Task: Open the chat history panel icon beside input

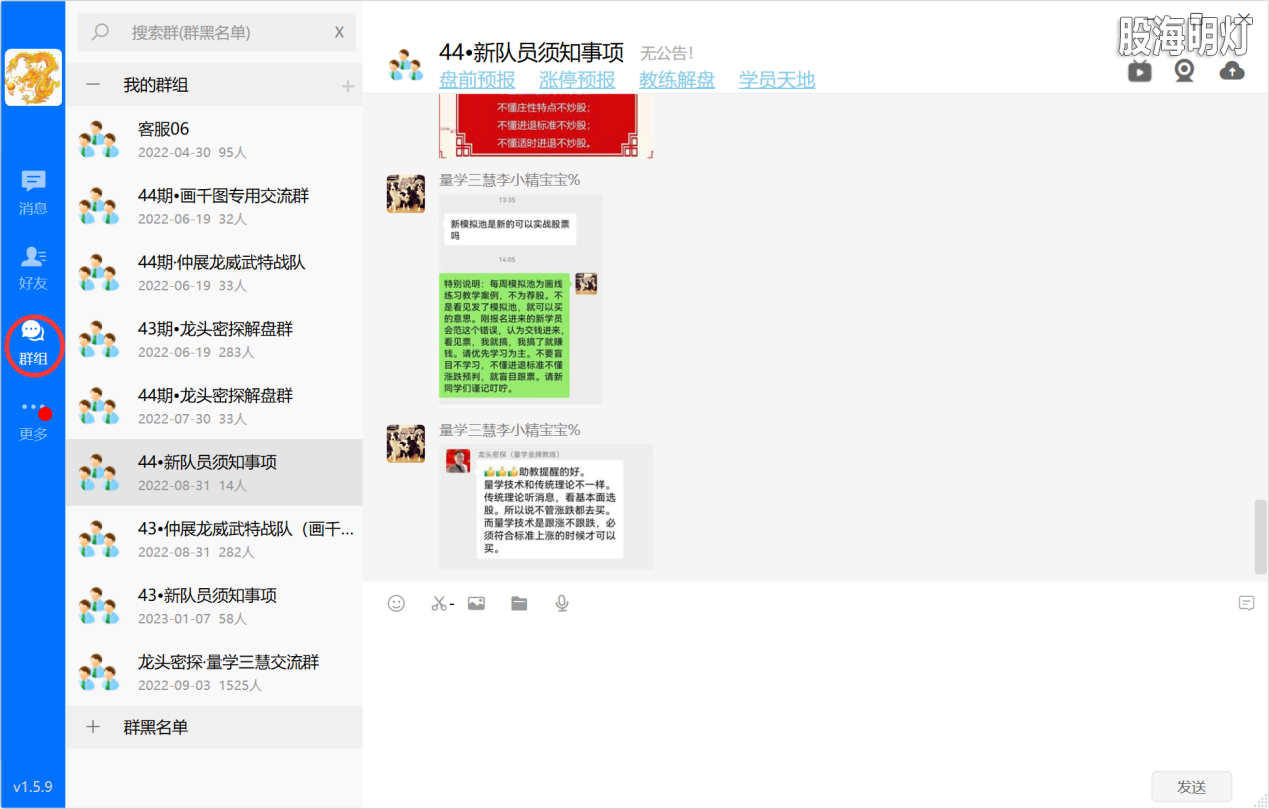Action: coord(1246,603)
